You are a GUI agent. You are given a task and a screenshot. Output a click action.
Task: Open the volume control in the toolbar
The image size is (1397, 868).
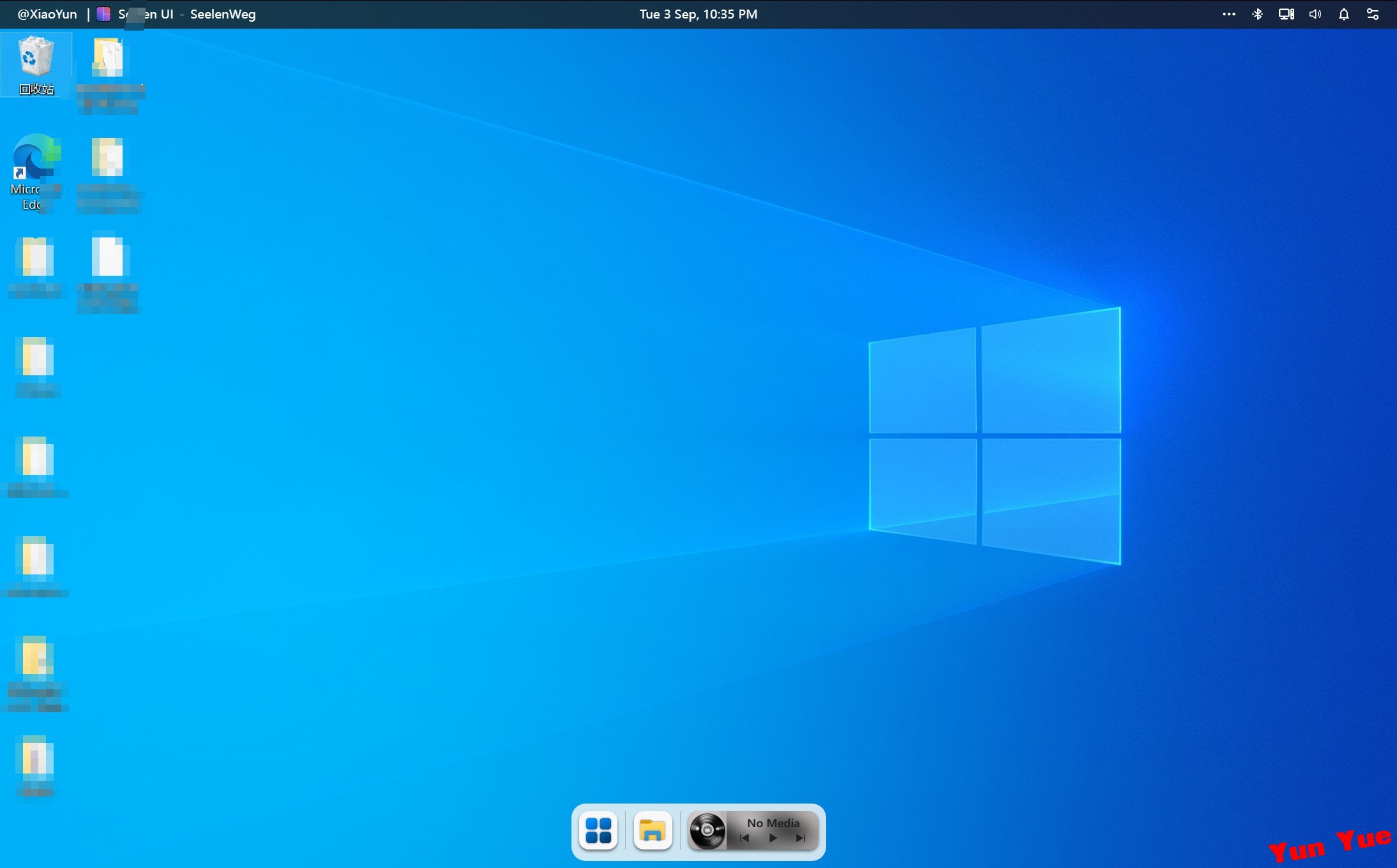point(1315,14)
